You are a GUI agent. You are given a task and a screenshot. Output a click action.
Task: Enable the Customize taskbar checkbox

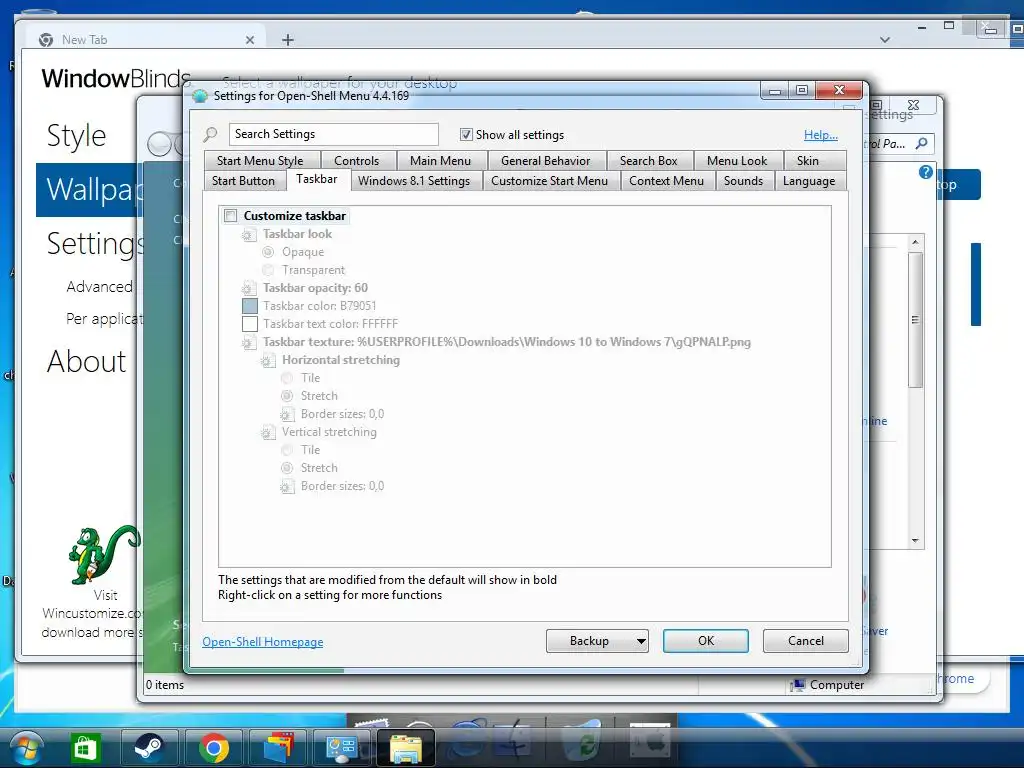tap(231, 216)
